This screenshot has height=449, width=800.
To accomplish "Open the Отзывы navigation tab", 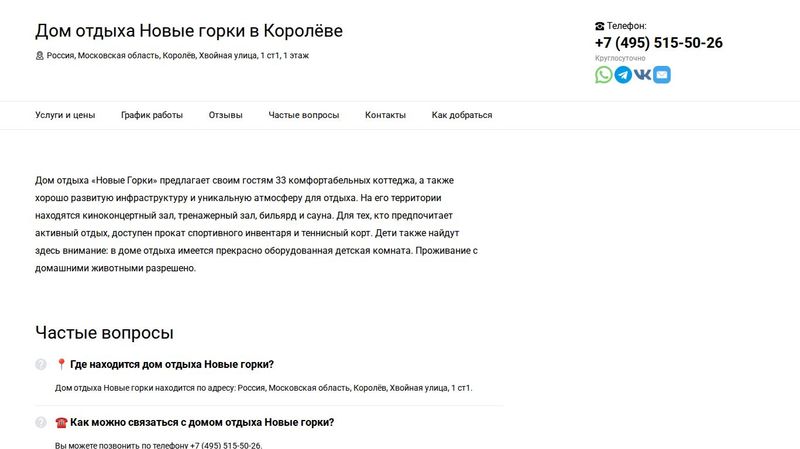I will click(226, 115).
